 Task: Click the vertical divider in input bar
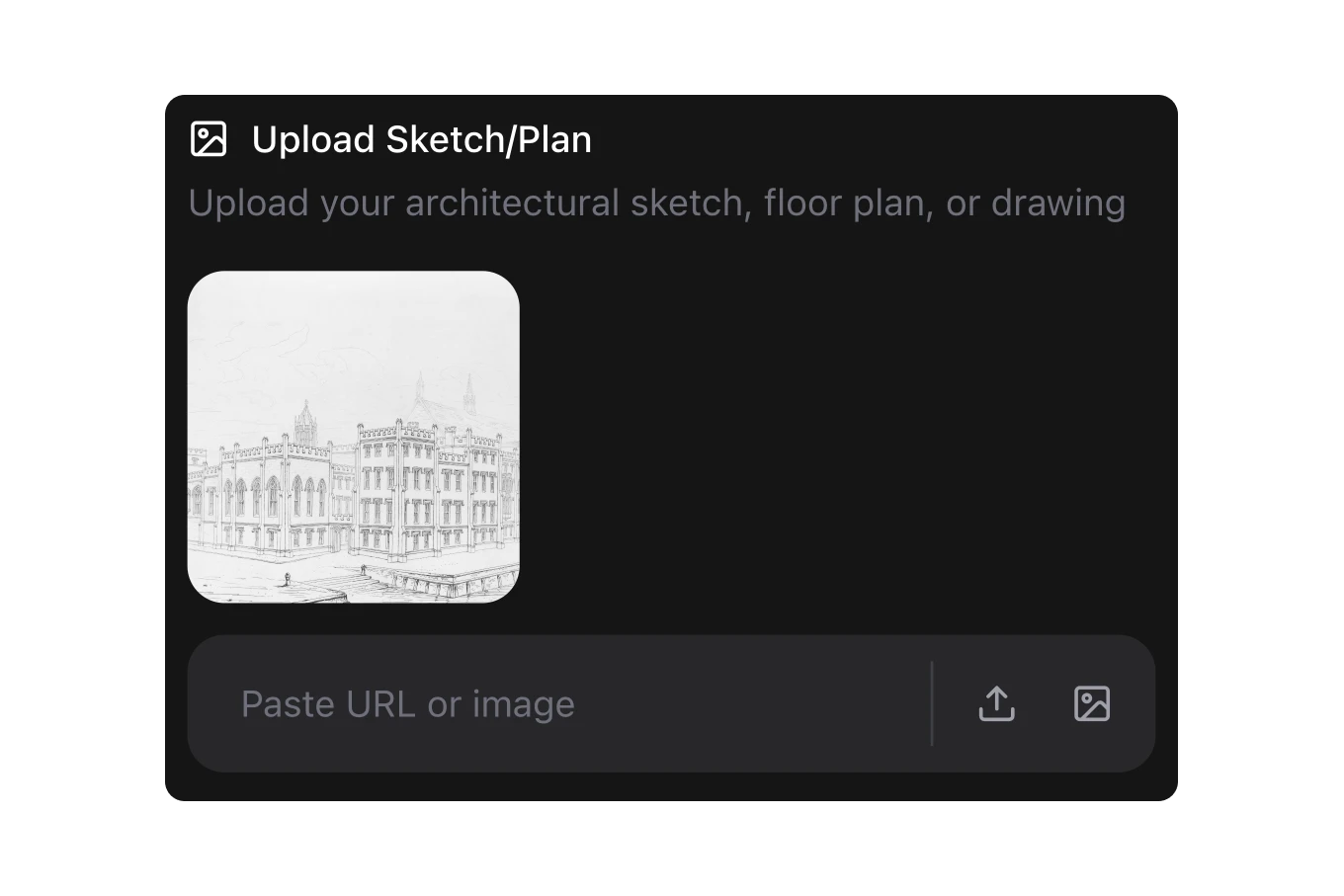(x=931, y=703)
